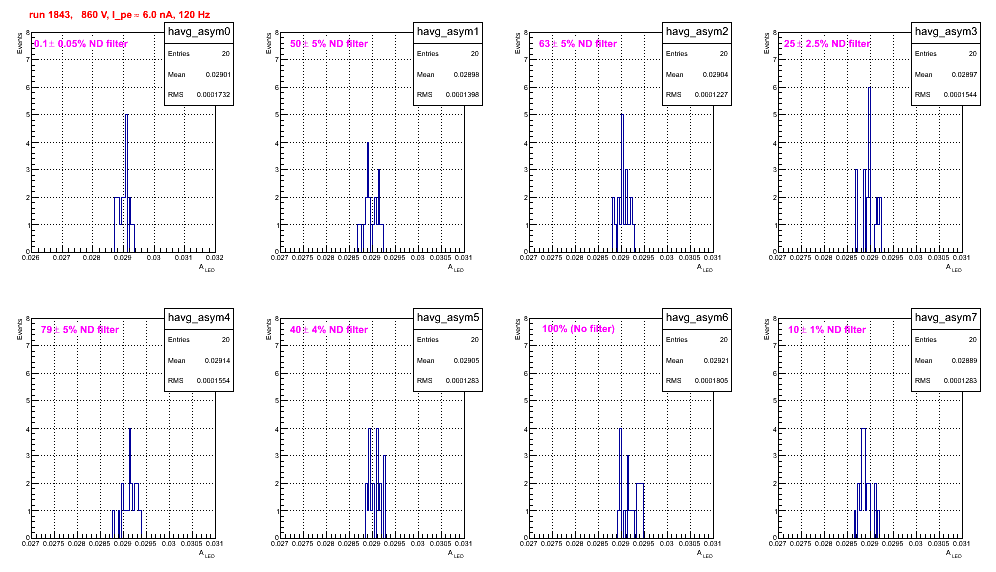This screenshot has height=572, width=996.
Task: Select the havg_asym0 stats box title
Action: 199,32
